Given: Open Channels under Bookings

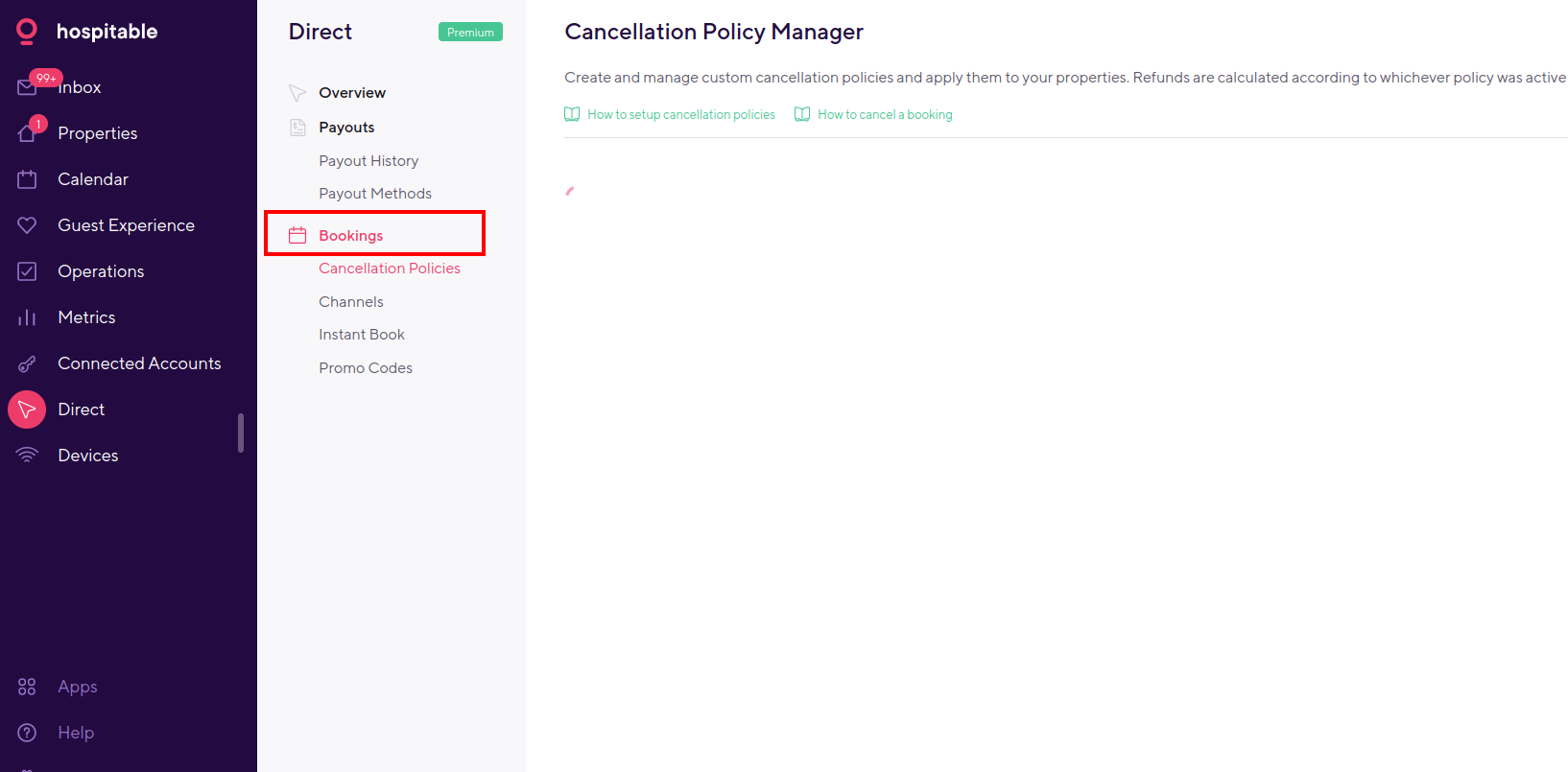Looking at the screenshot, I should coord(351,302).
